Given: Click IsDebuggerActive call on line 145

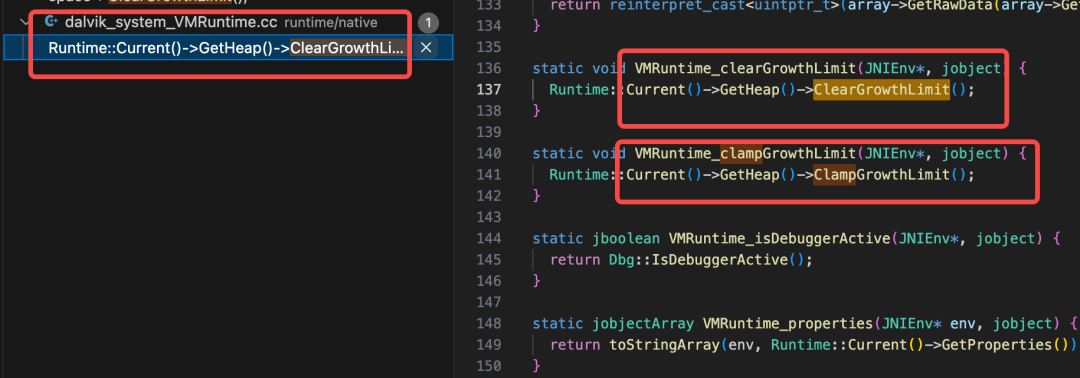Looking at the screenshot, I should 720,260.
